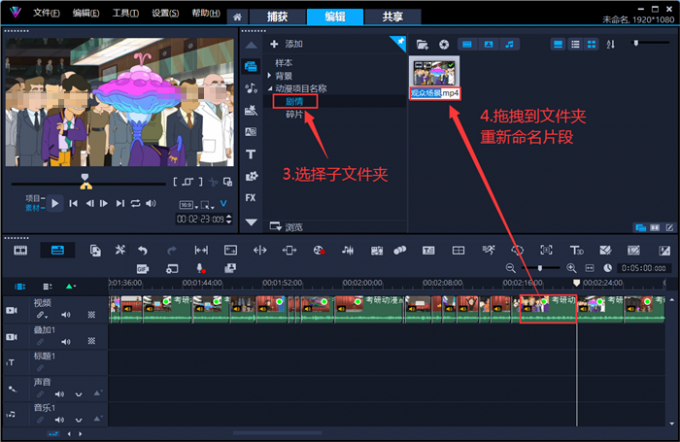The image size is (680, 442).
Task: Zoom out the timeline
Action: tap(511, 268)
